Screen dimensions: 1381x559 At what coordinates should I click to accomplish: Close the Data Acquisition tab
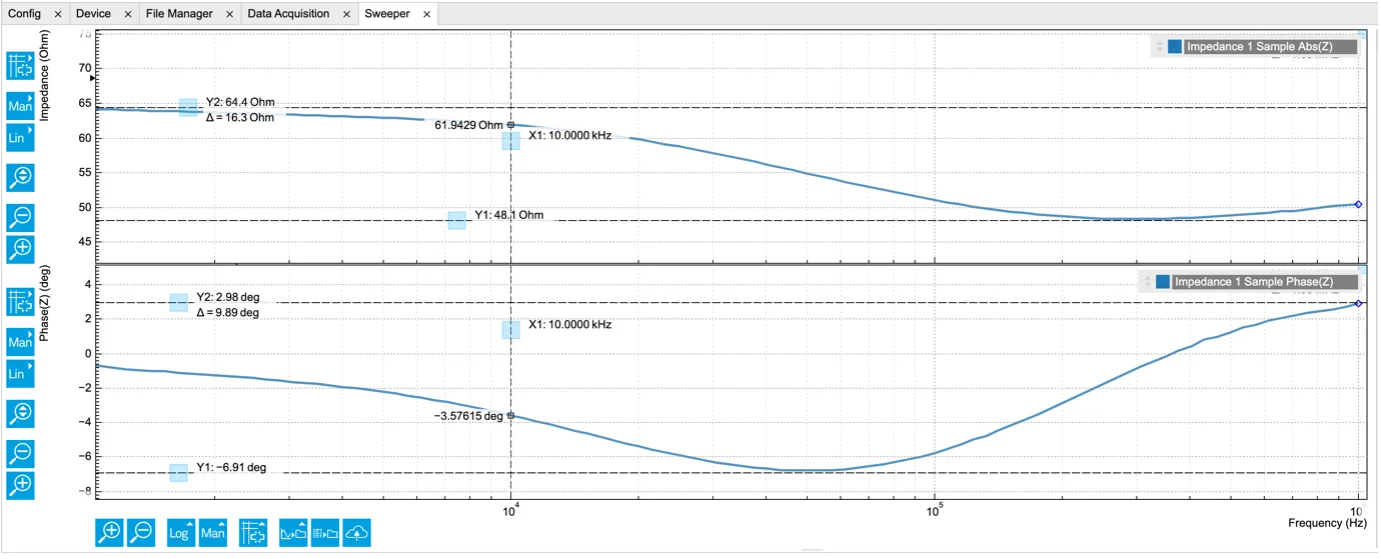click(x=347, y=14)
